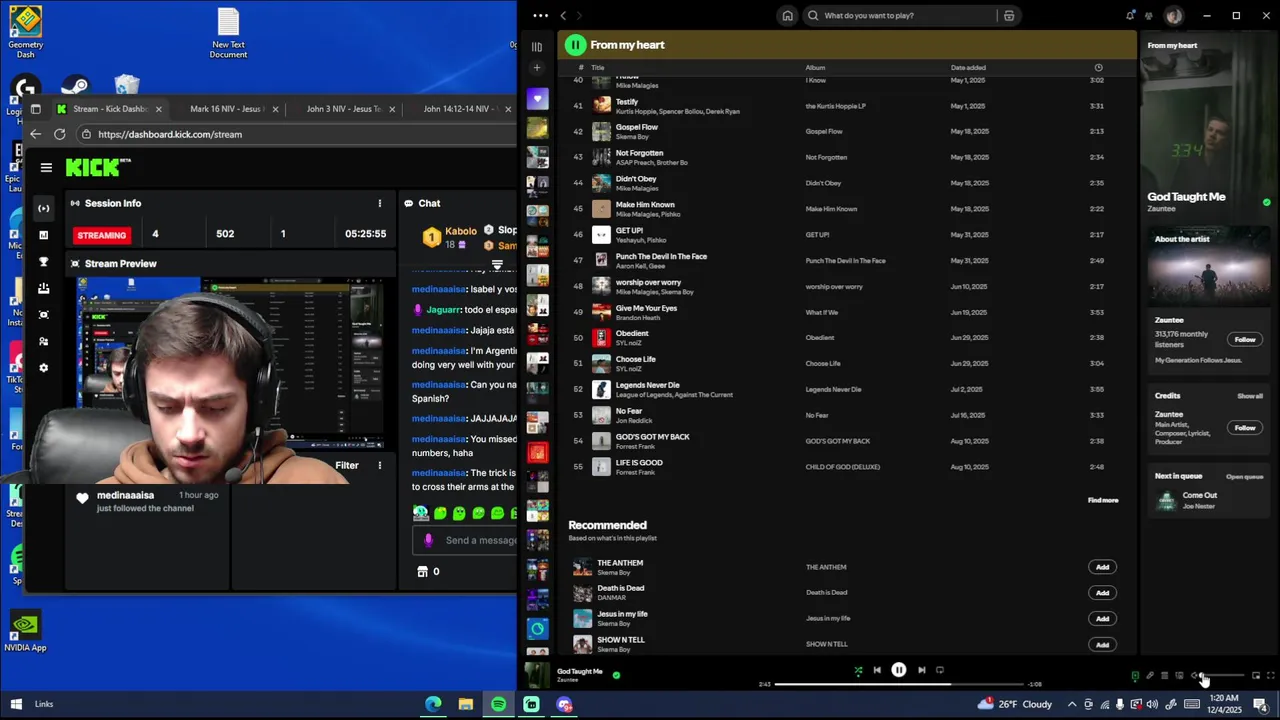
Task: Add THE ANTHEM to playlist
Action: pyautogui.click(x=1102, y=567)
